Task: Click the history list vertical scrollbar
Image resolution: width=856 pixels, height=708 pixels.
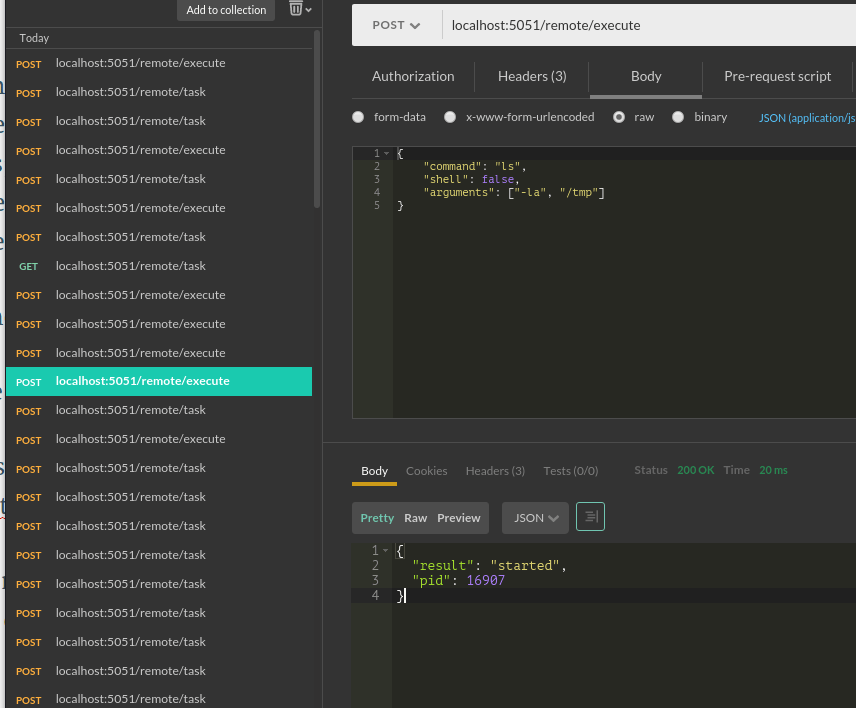Action: pos(317,120)
